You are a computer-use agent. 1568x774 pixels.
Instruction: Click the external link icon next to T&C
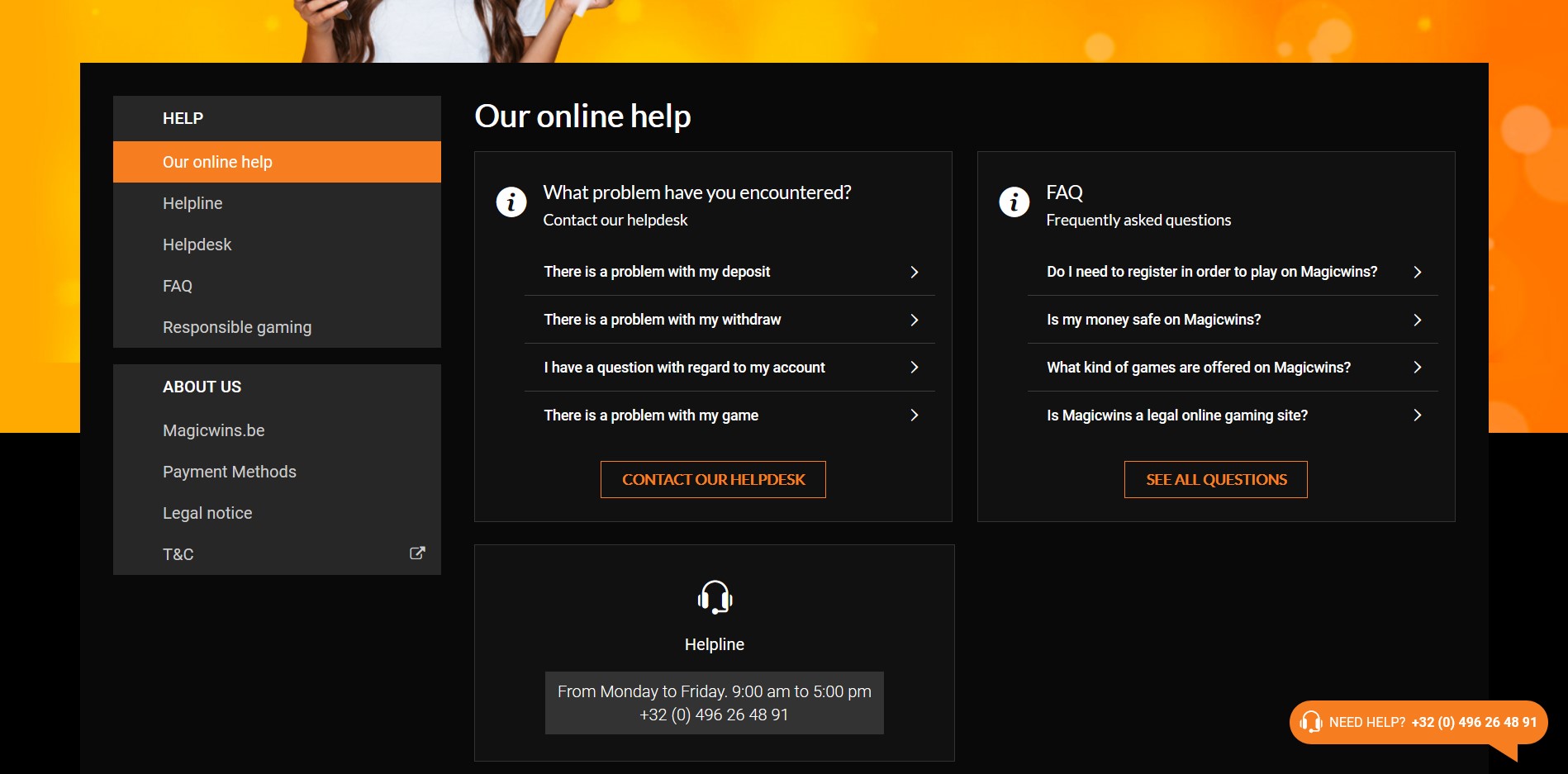[417, 553]
